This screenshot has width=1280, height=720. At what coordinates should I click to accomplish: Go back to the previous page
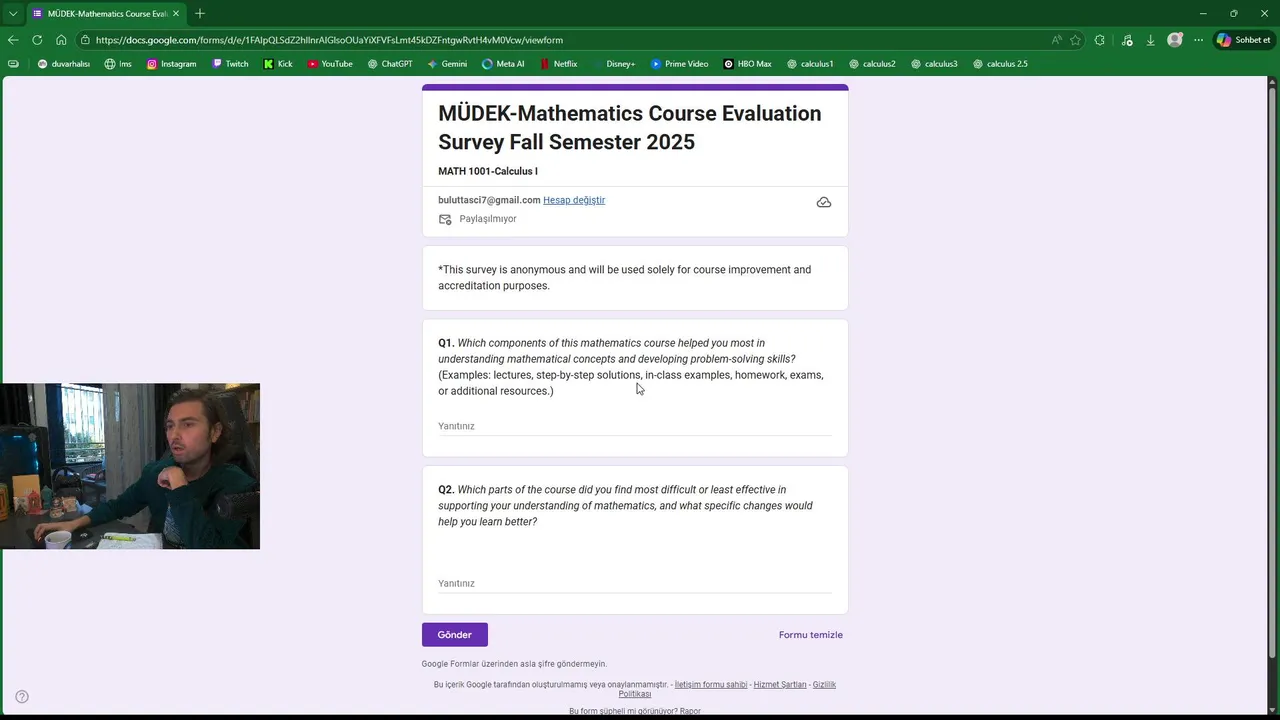tap(12, 40)
